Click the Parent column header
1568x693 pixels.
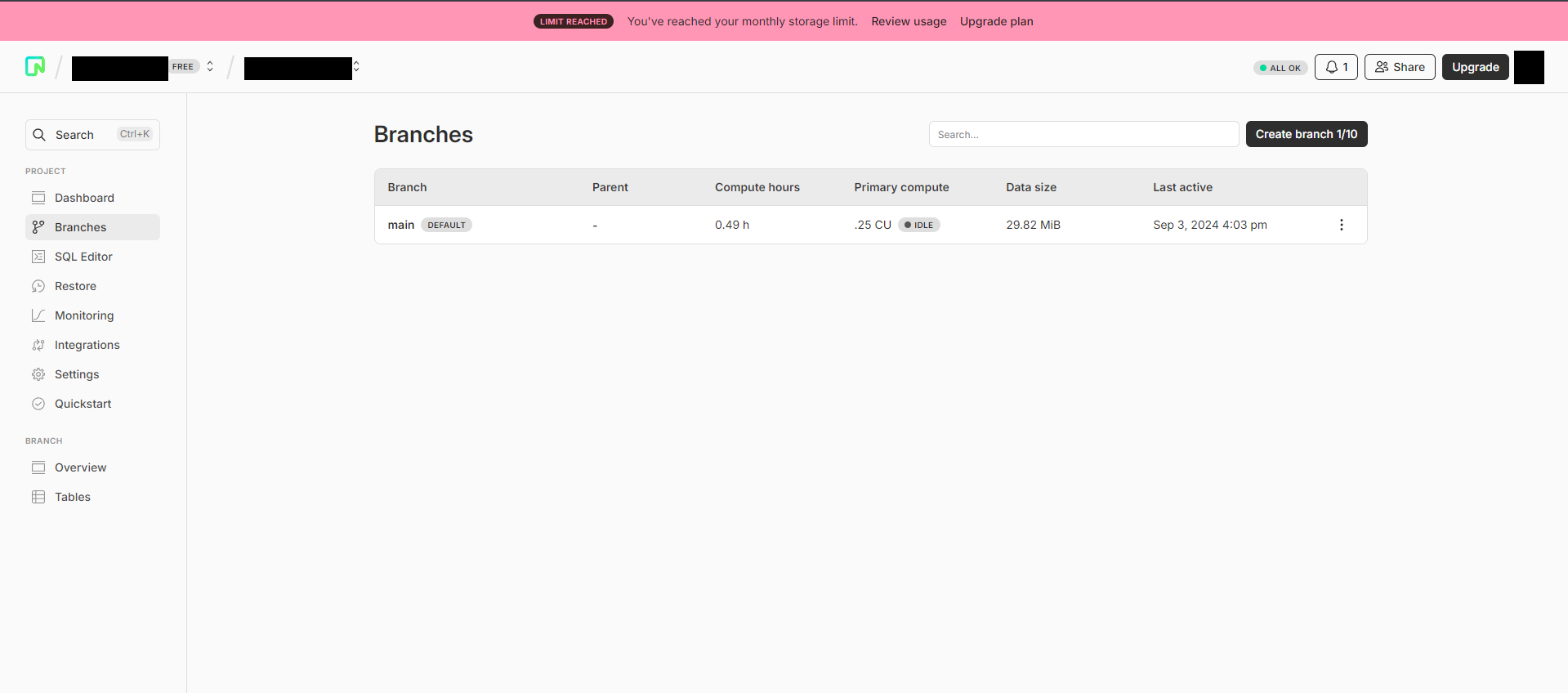(x=610, y=187)
